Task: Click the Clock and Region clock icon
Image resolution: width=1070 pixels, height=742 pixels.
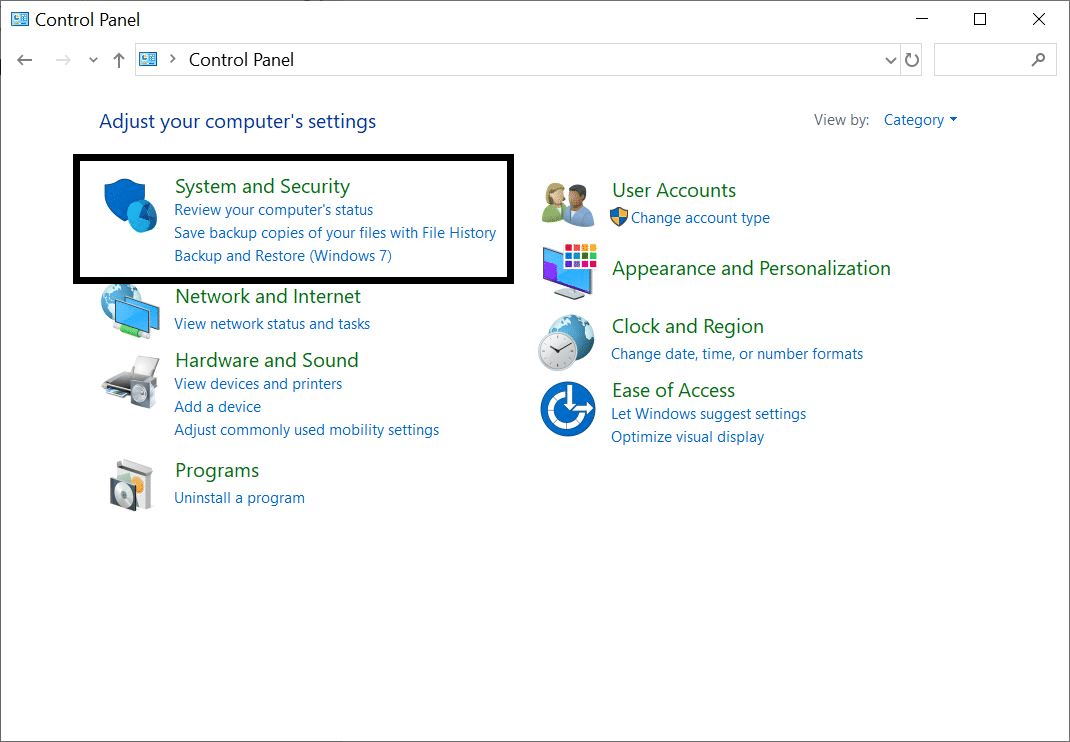Action: (567, 340)
